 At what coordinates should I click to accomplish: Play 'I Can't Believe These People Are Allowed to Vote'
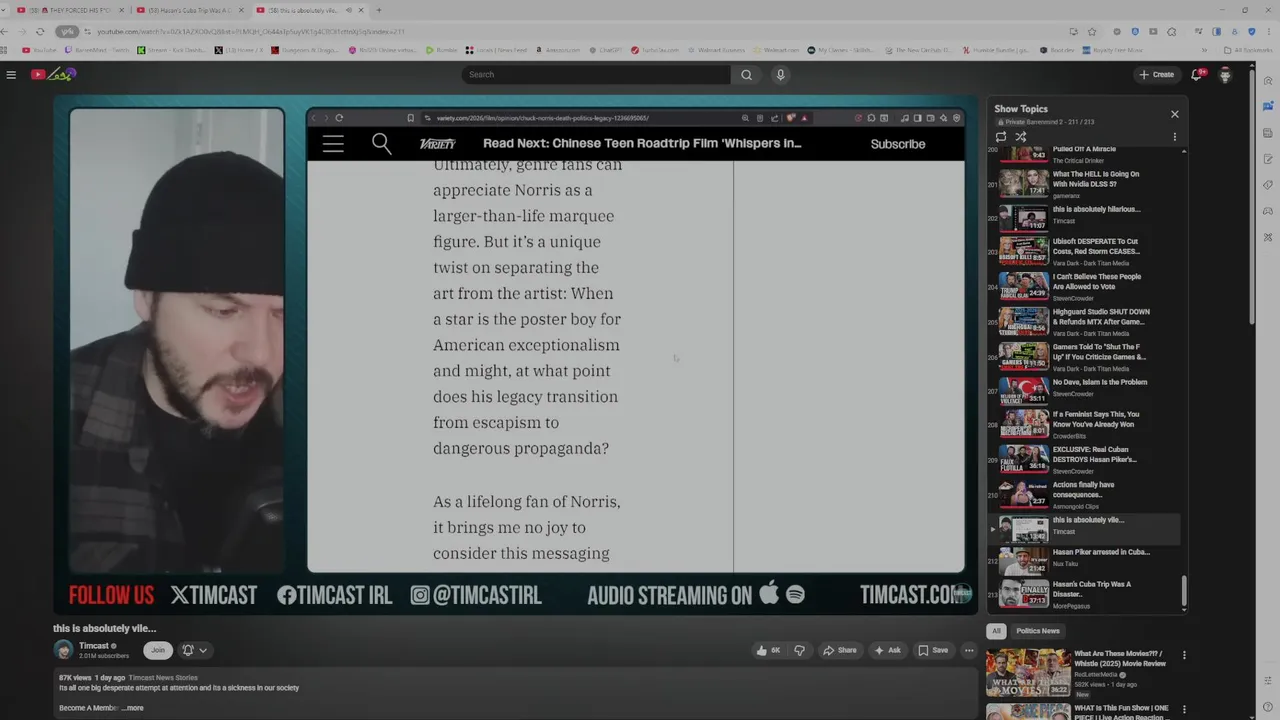[x=1084, y=285]
